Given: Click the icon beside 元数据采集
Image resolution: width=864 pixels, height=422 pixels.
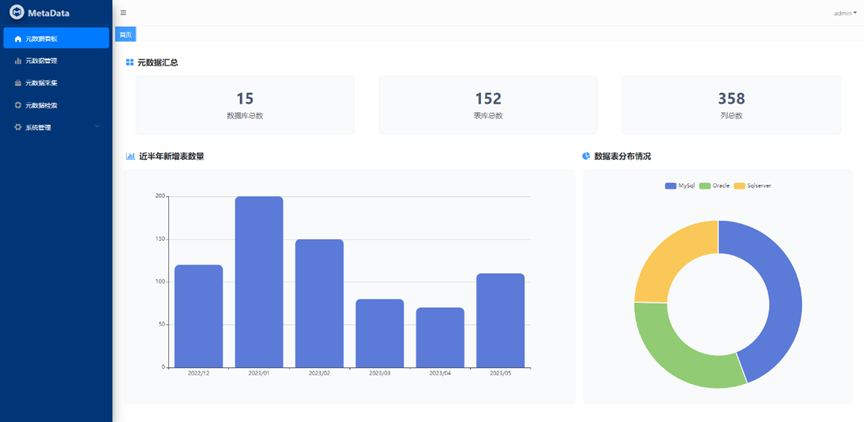Looking at the screenshot, I should 17,83.
